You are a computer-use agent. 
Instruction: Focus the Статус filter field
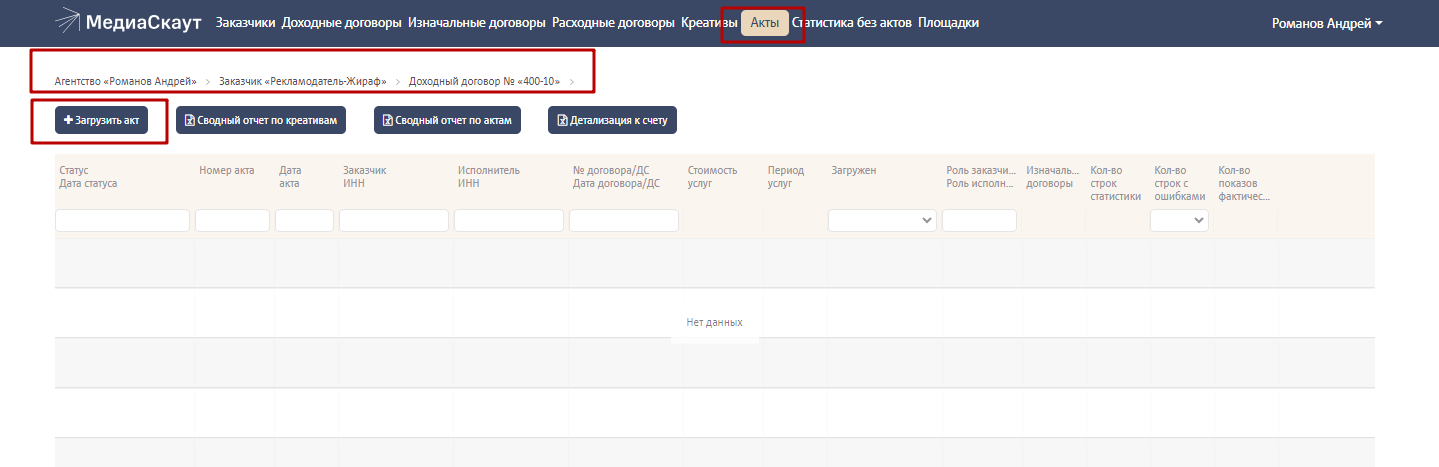click(x=122, y=220)
